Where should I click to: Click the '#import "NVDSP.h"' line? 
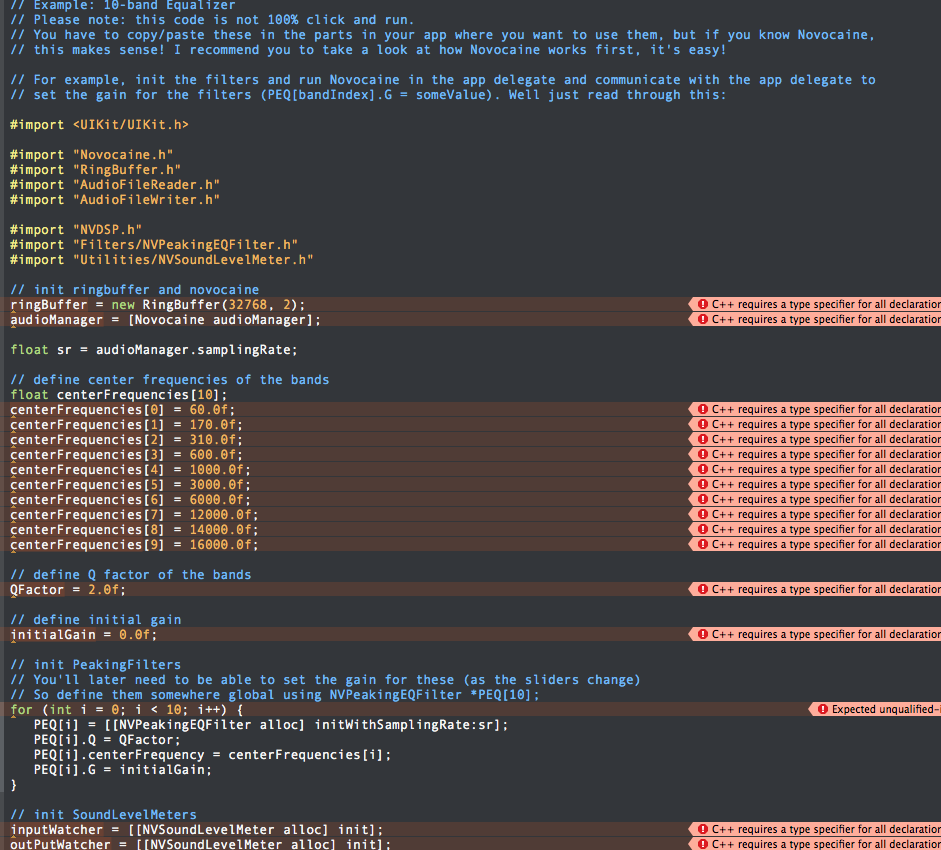tap(76, 230)
